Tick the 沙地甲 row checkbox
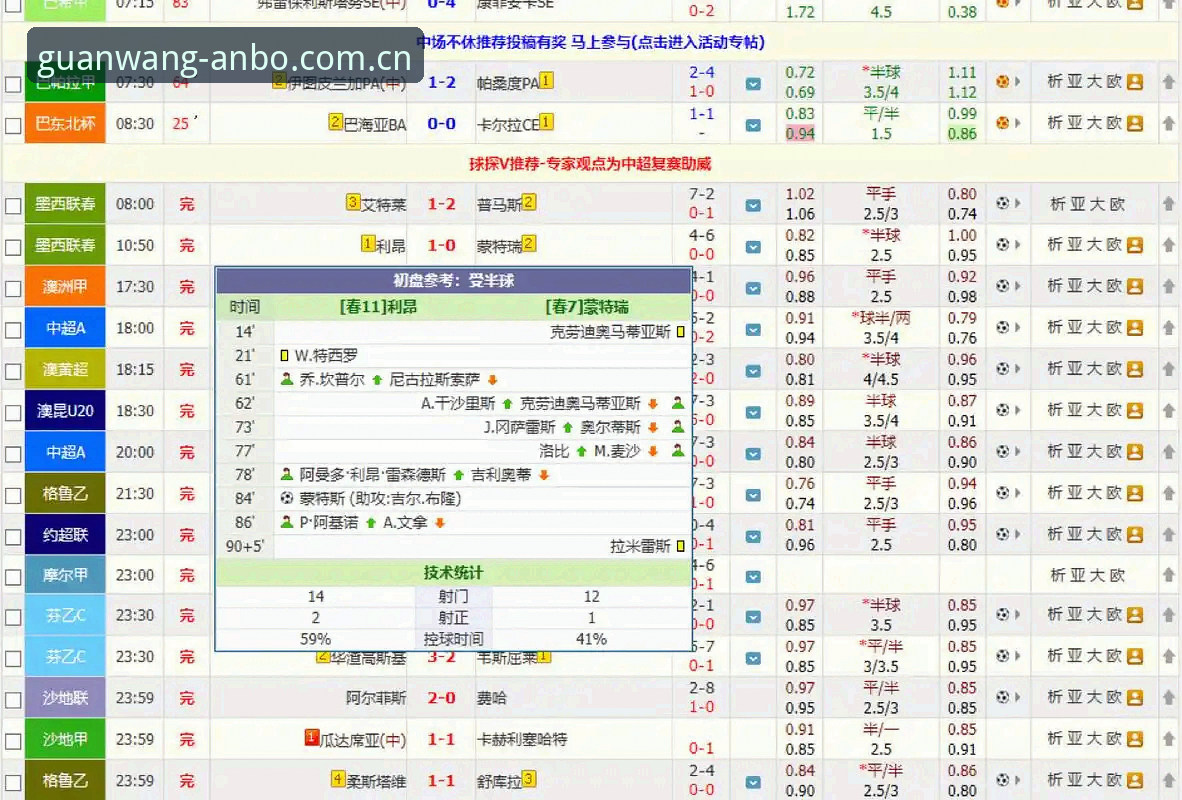This screenshot has height=800, width=1182. (13, 741)
